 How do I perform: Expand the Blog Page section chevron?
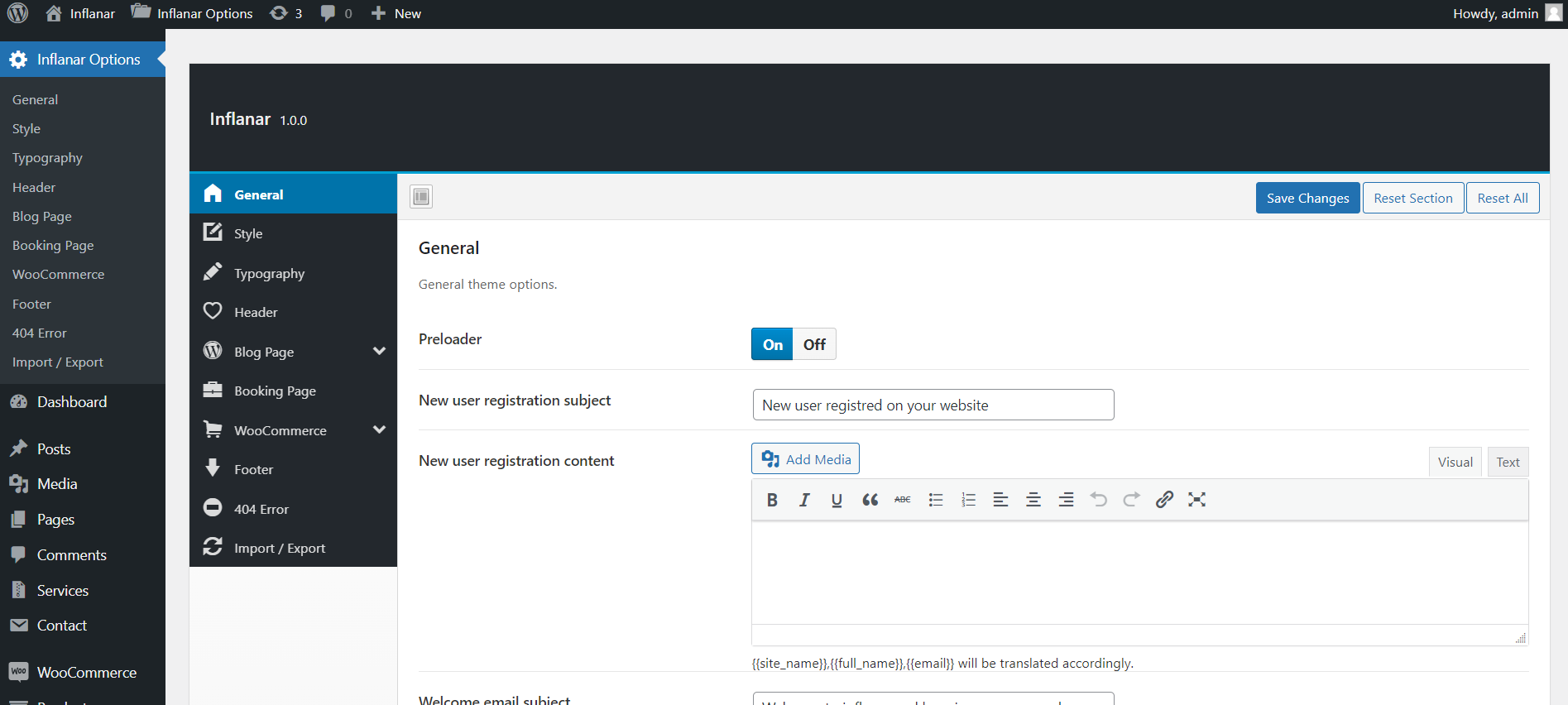[x=379, y=351]
